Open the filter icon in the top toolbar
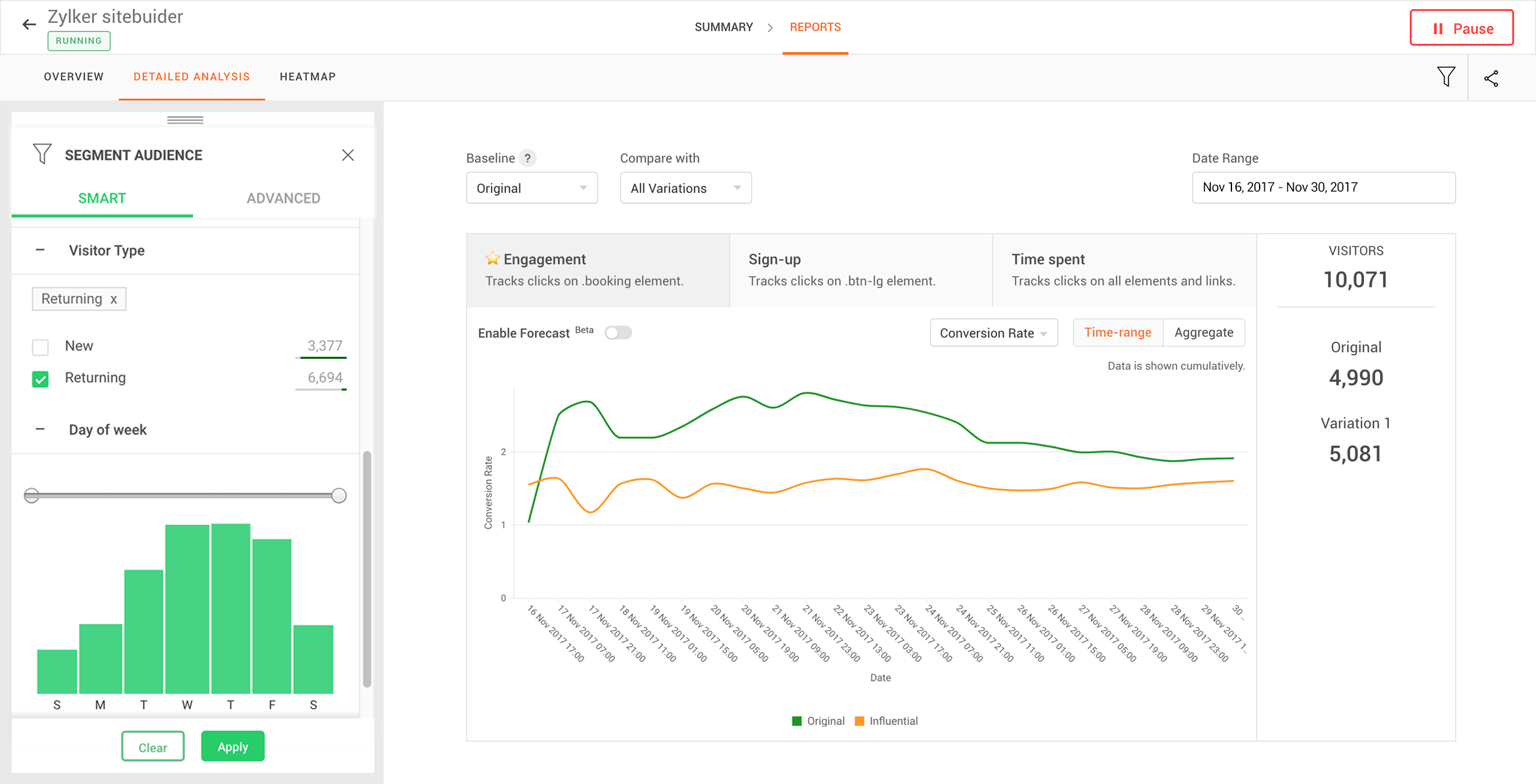The height and width of the screenshot is (784, 1536). 1446,77
